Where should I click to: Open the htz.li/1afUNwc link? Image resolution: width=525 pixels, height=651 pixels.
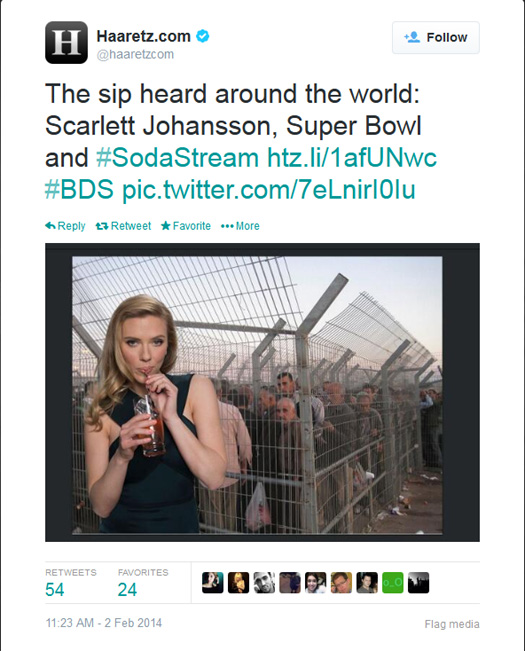[x=352, y=158]
